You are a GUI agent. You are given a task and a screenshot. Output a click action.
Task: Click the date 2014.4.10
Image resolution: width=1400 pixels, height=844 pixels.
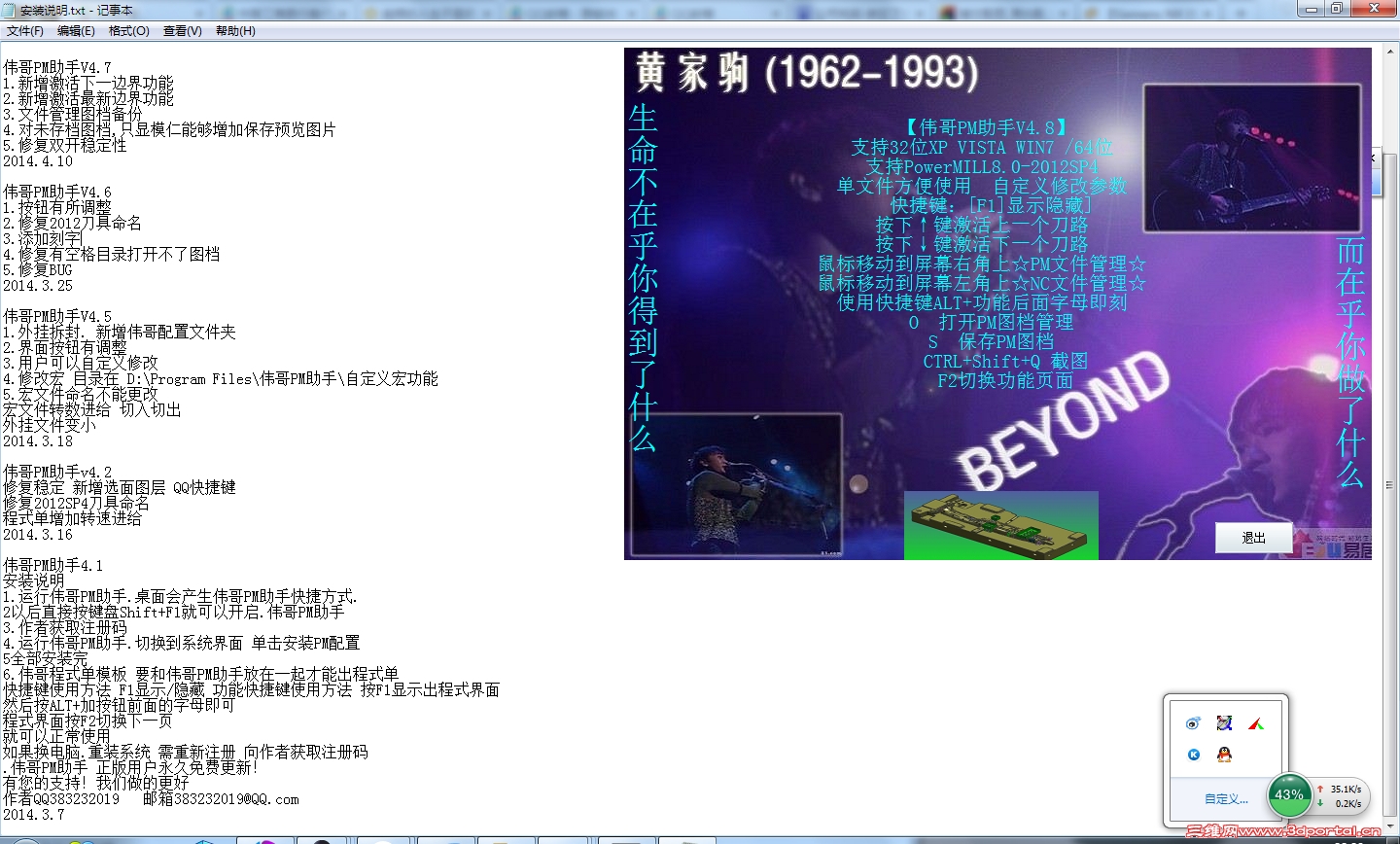38,161
